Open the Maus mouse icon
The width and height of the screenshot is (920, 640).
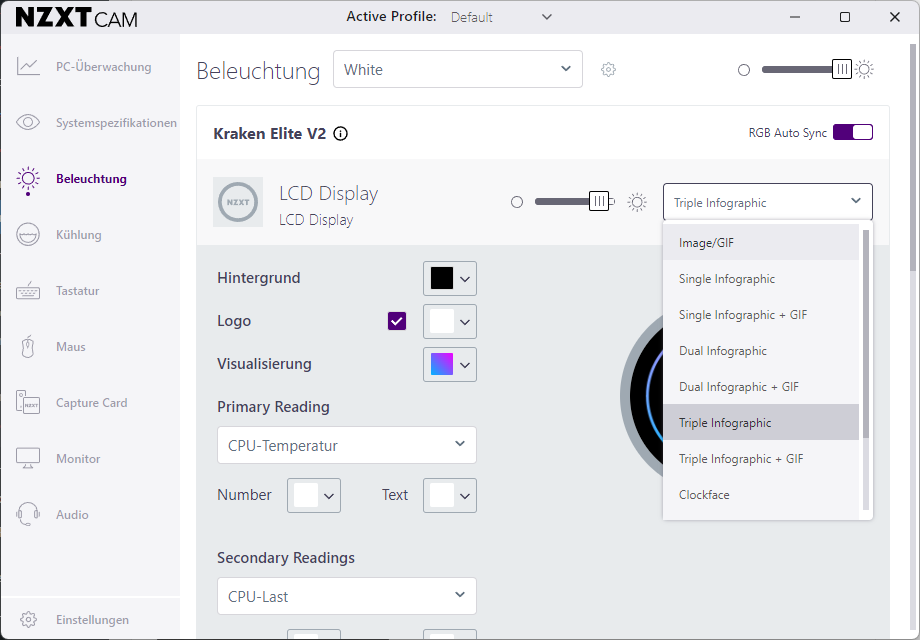coord(28,347)
